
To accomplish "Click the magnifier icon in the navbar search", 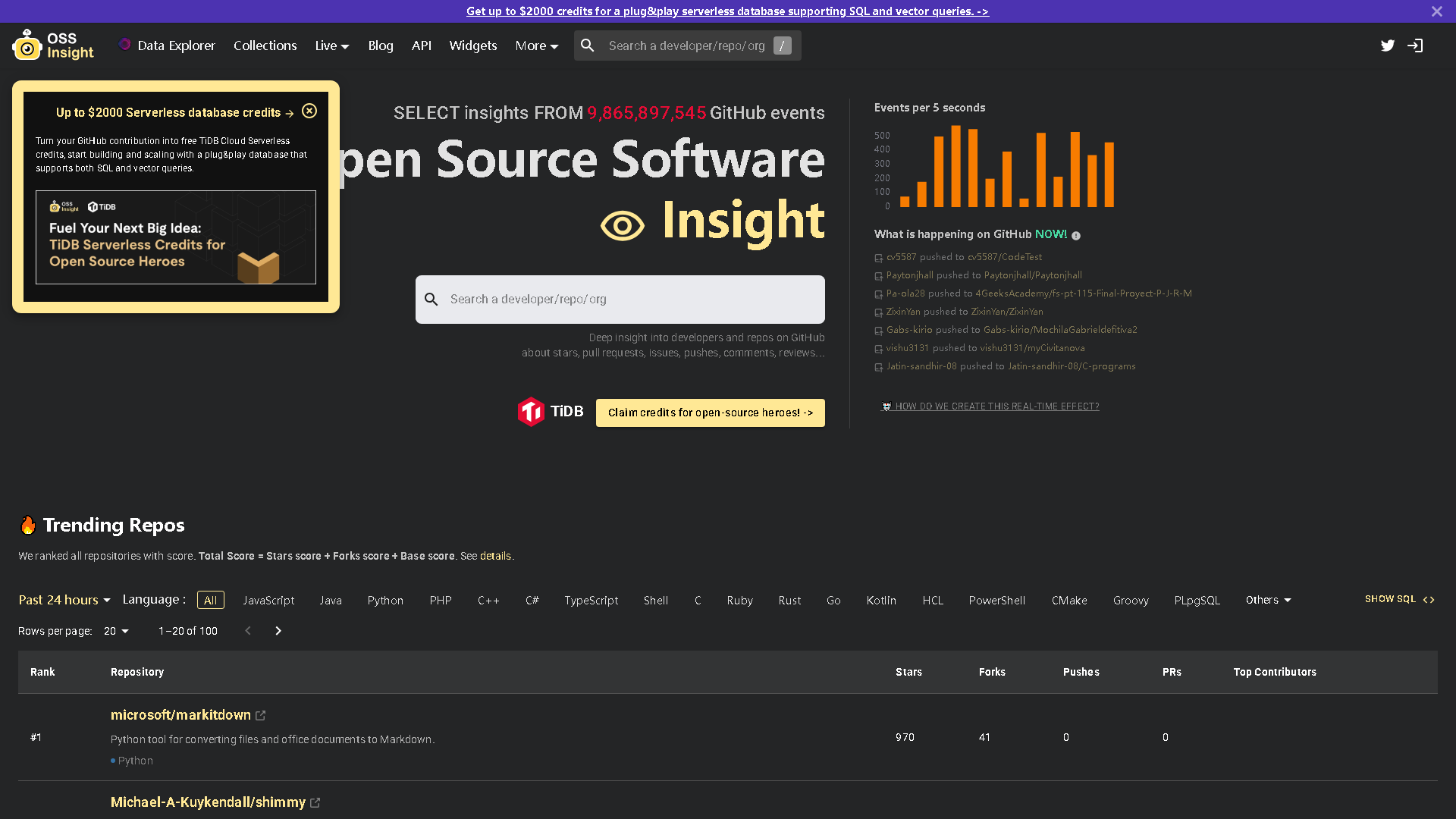I will pos(588,45).
